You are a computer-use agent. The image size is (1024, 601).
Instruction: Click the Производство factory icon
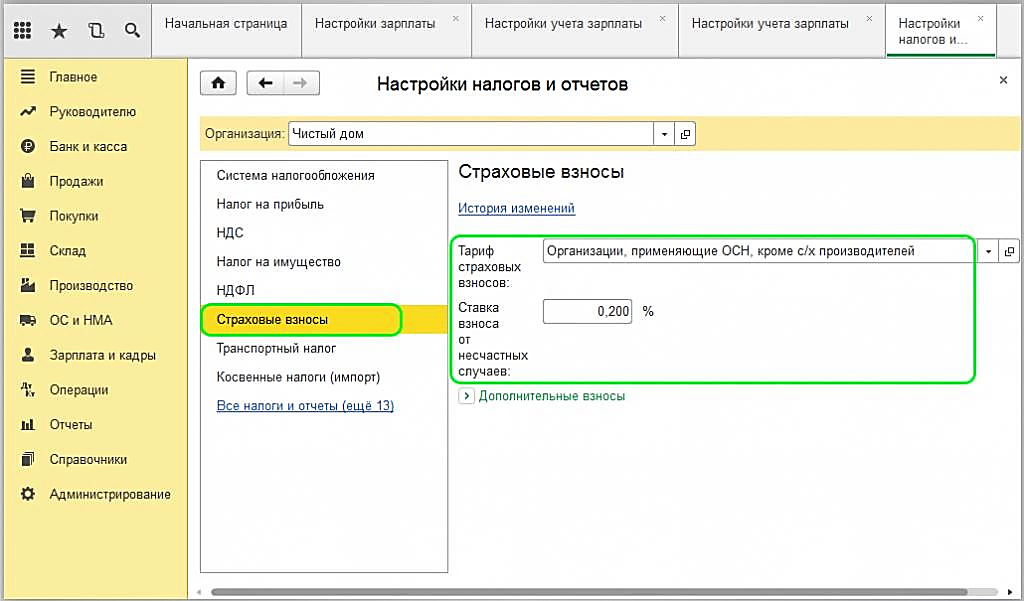[27, 285]
